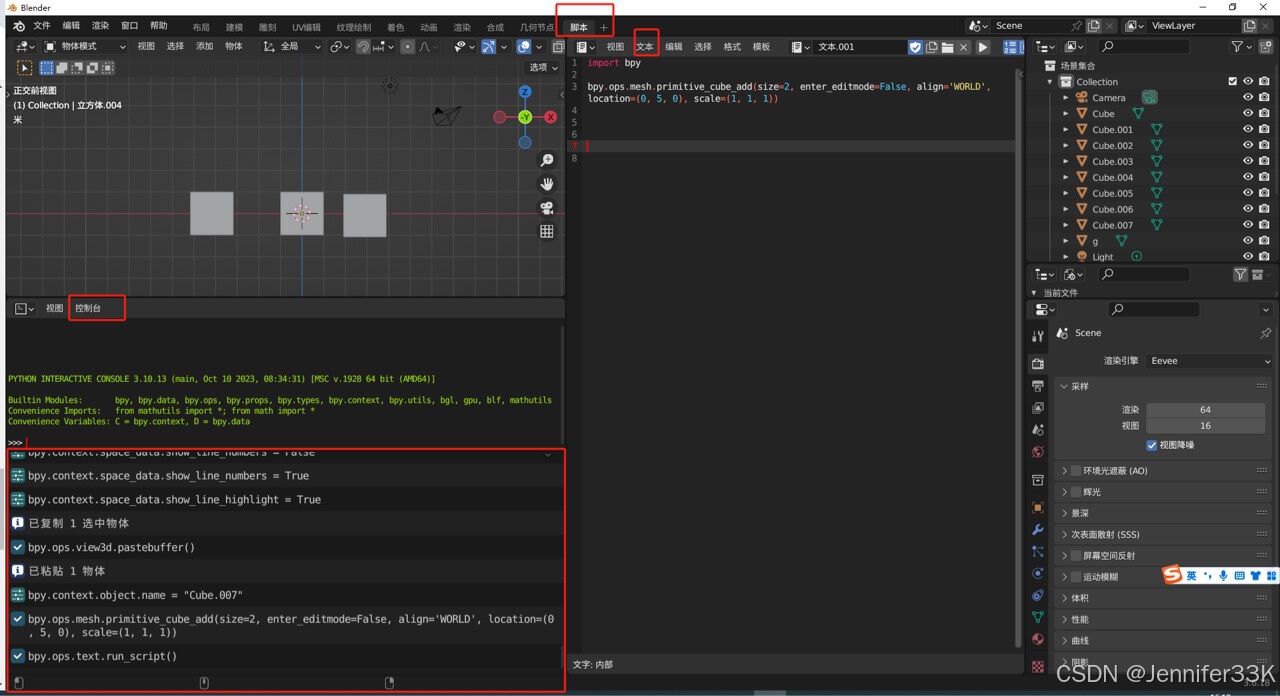Select the viewport zoom magnifier icon

[x=547, y=160]
